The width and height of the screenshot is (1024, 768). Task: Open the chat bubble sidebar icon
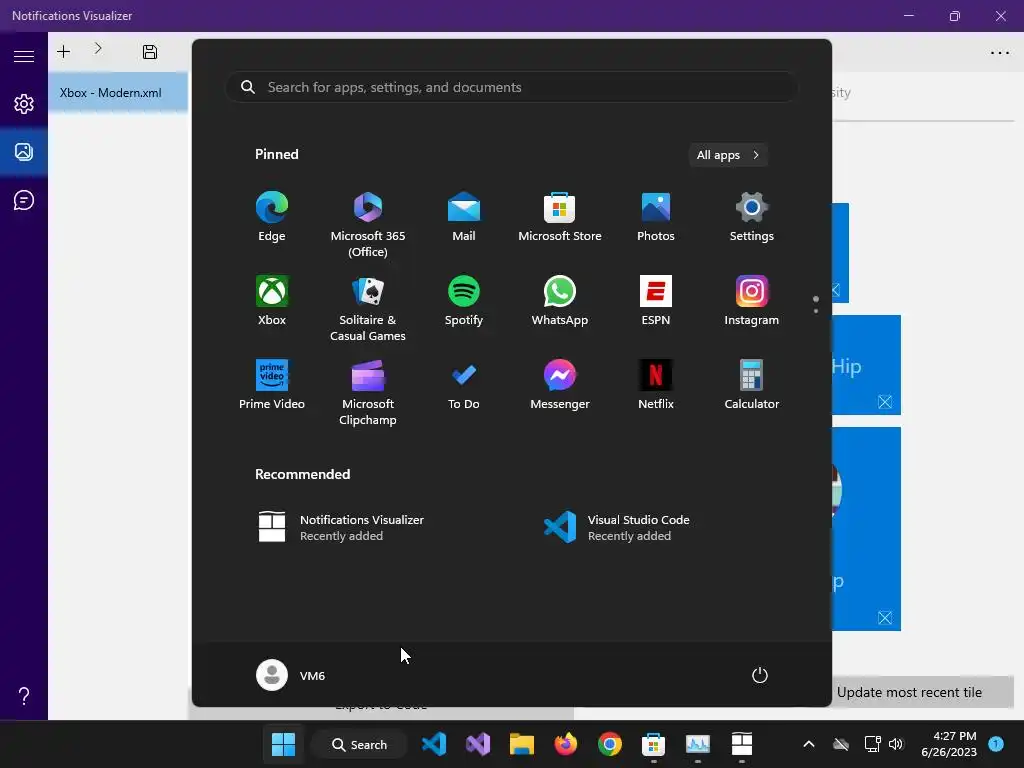point(24,200)
